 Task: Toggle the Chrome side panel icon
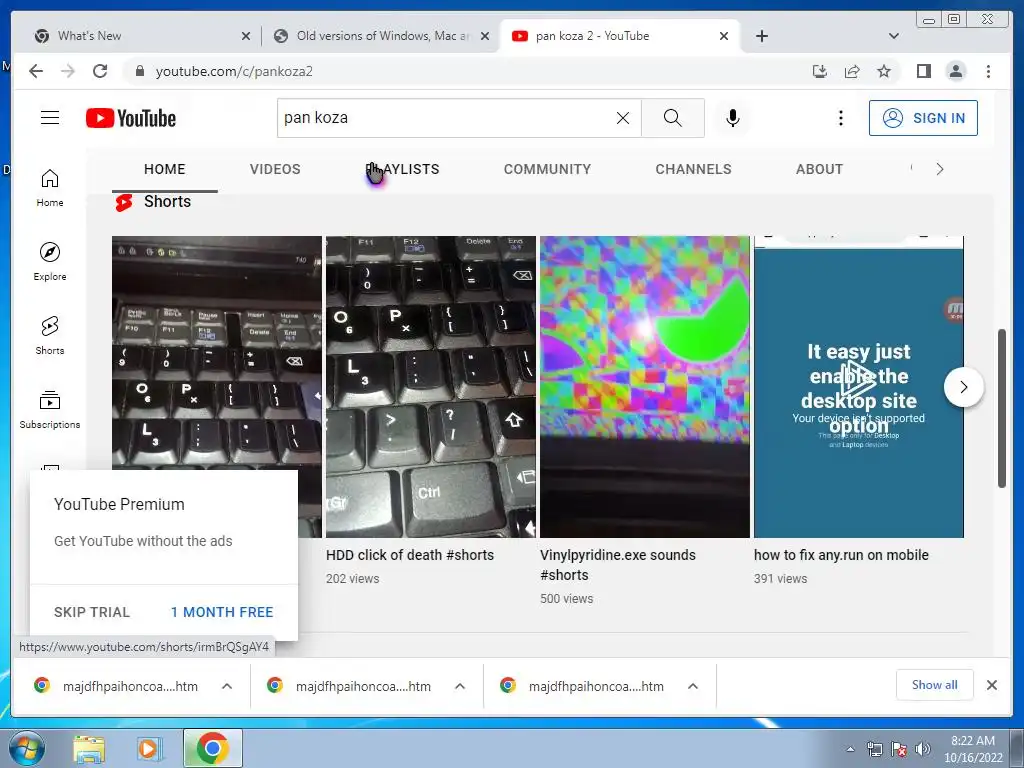click(923, 71)
